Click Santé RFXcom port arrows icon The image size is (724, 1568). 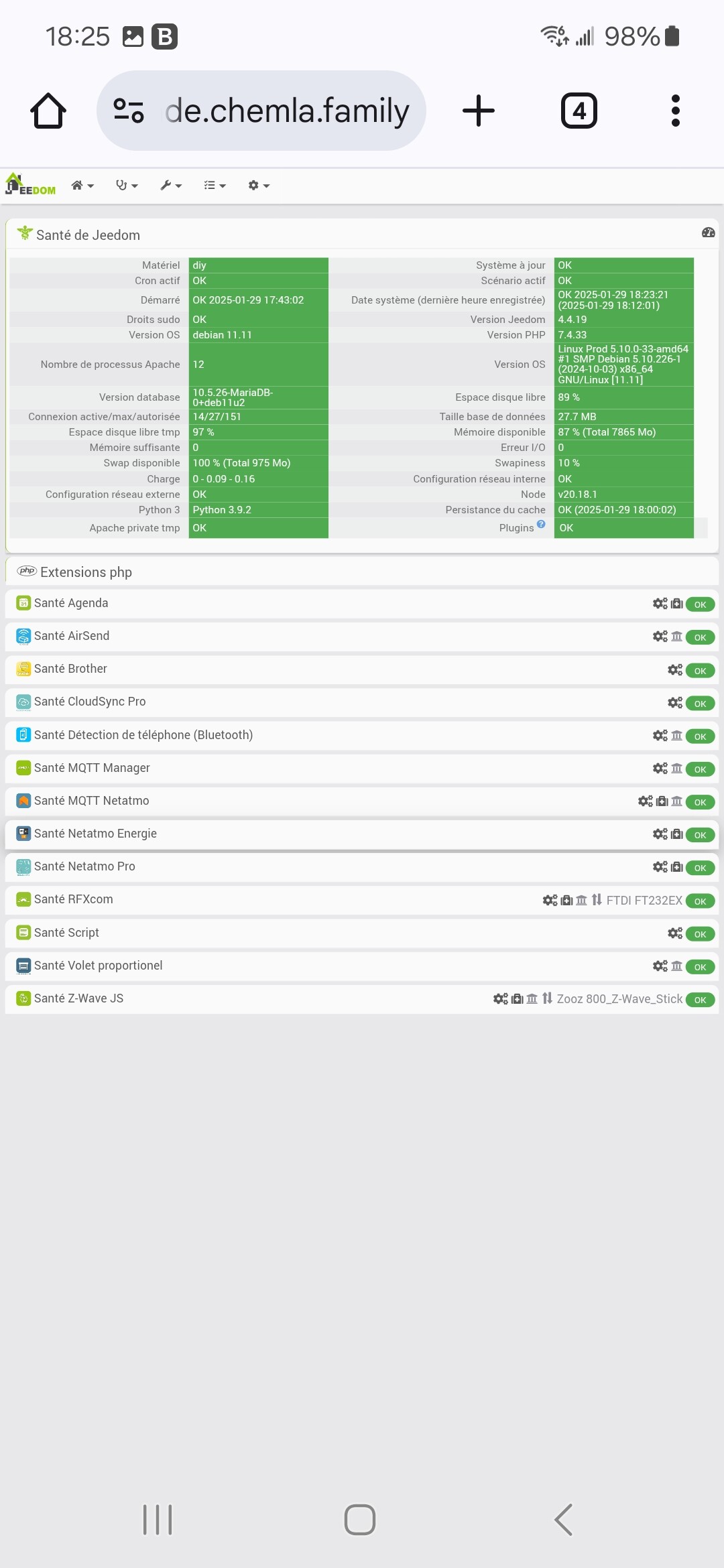tap(597, 900)
